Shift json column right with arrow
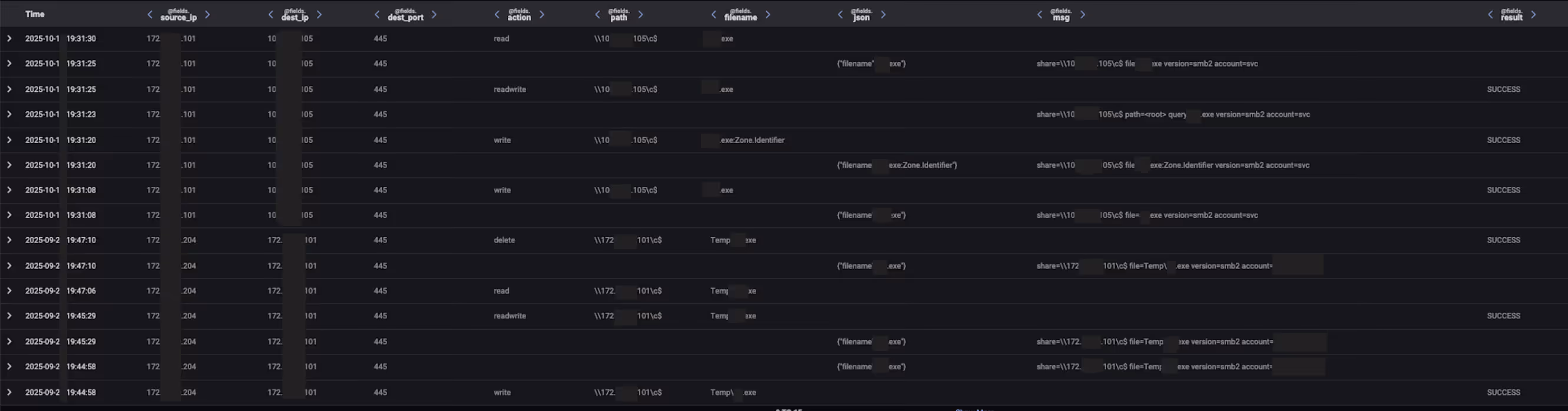Screen dimensions: 1568x411 click(x=883, y=15)
